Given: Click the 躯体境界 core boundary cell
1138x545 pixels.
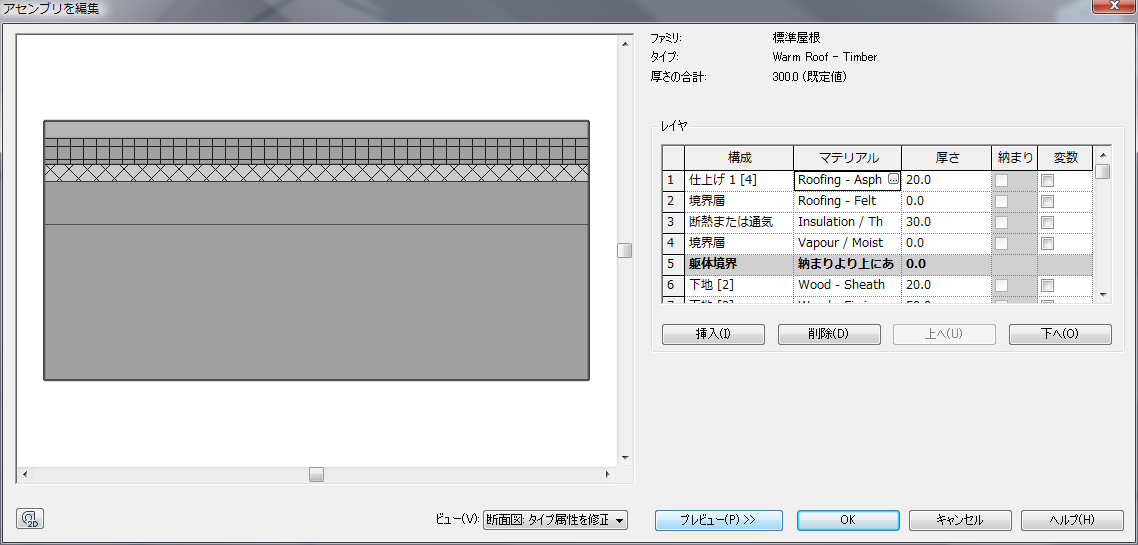Looking at the screenshot, I should coord(739,264).
